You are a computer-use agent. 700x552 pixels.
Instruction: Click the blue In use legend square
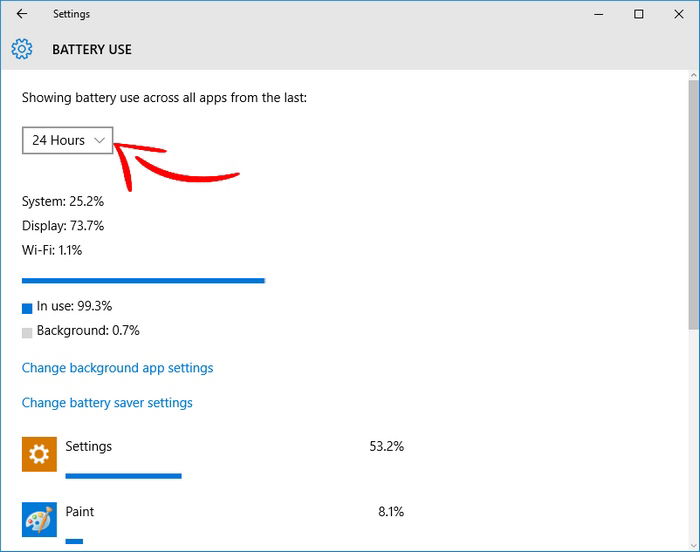pos(27,308)
